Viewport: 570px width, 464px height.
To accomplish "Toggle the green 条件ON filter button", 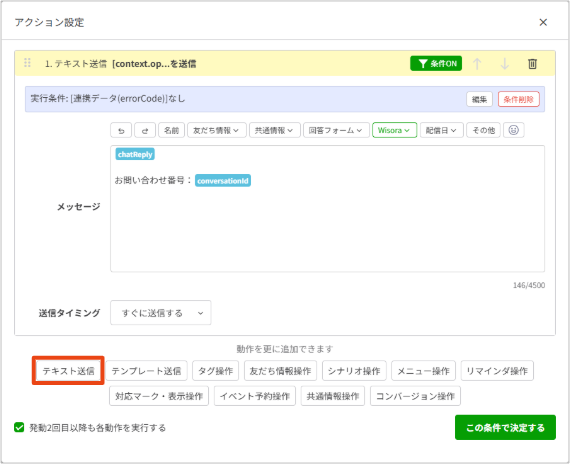I will pos(436,64).
